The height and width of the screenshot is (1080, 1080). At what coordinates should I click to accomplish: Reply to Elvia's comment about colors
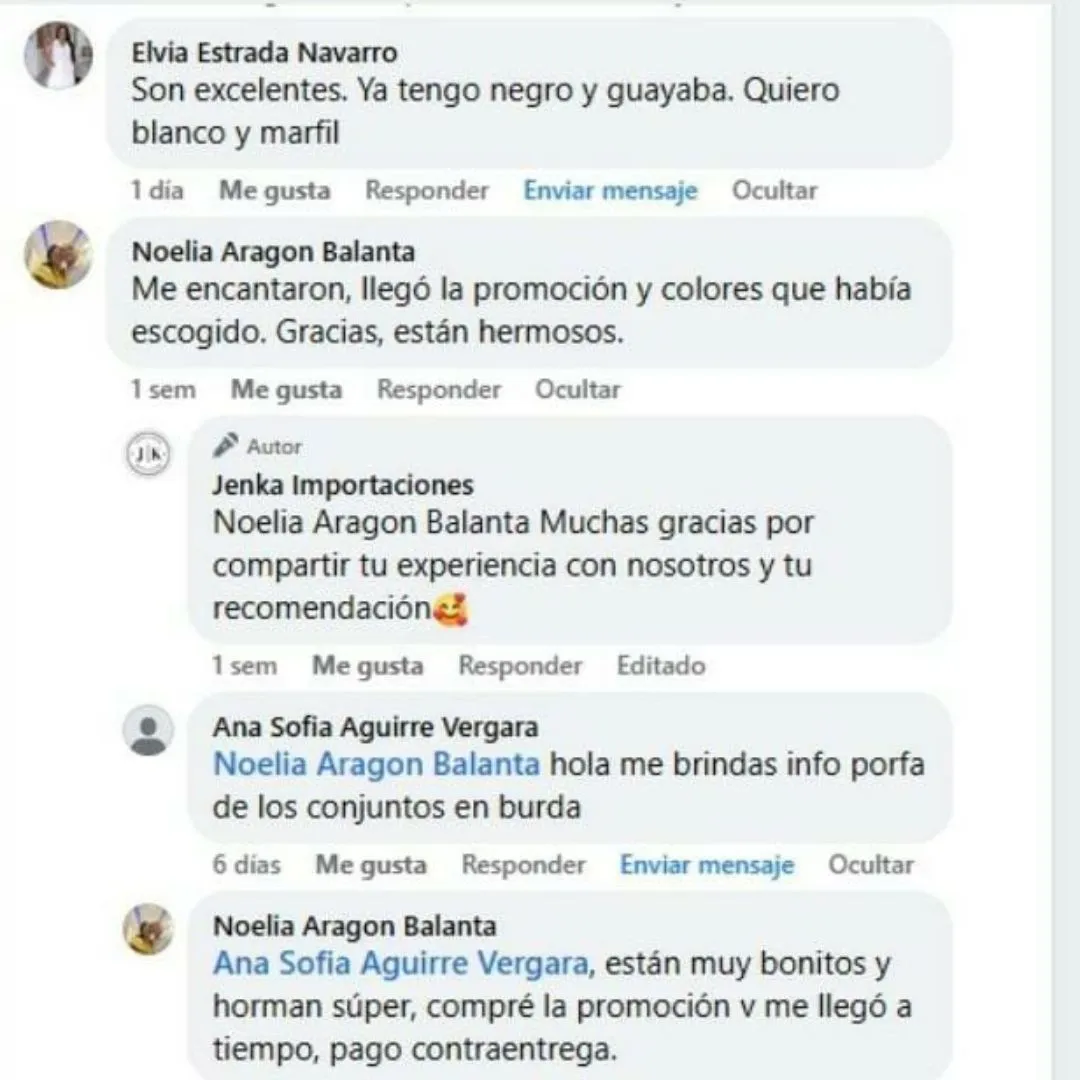[x=427, y=190]
